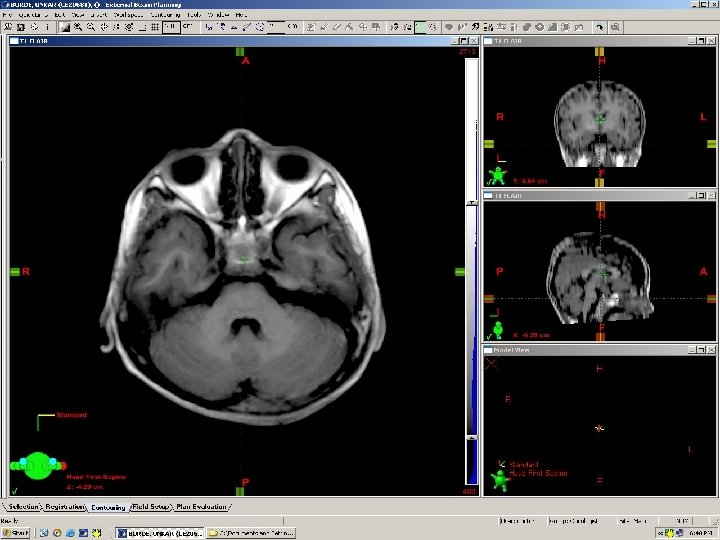
Task: Click the 'i' information toolbar icon
Action: tap(47, 27)
